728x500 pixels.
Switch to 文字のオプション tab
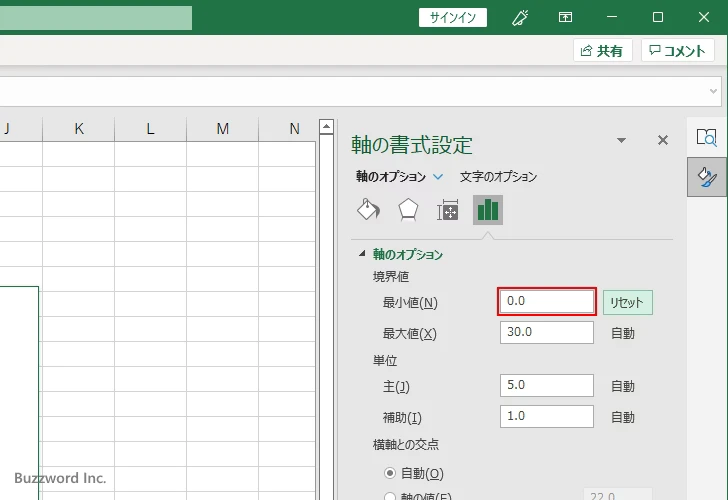[x=498, y=177]
